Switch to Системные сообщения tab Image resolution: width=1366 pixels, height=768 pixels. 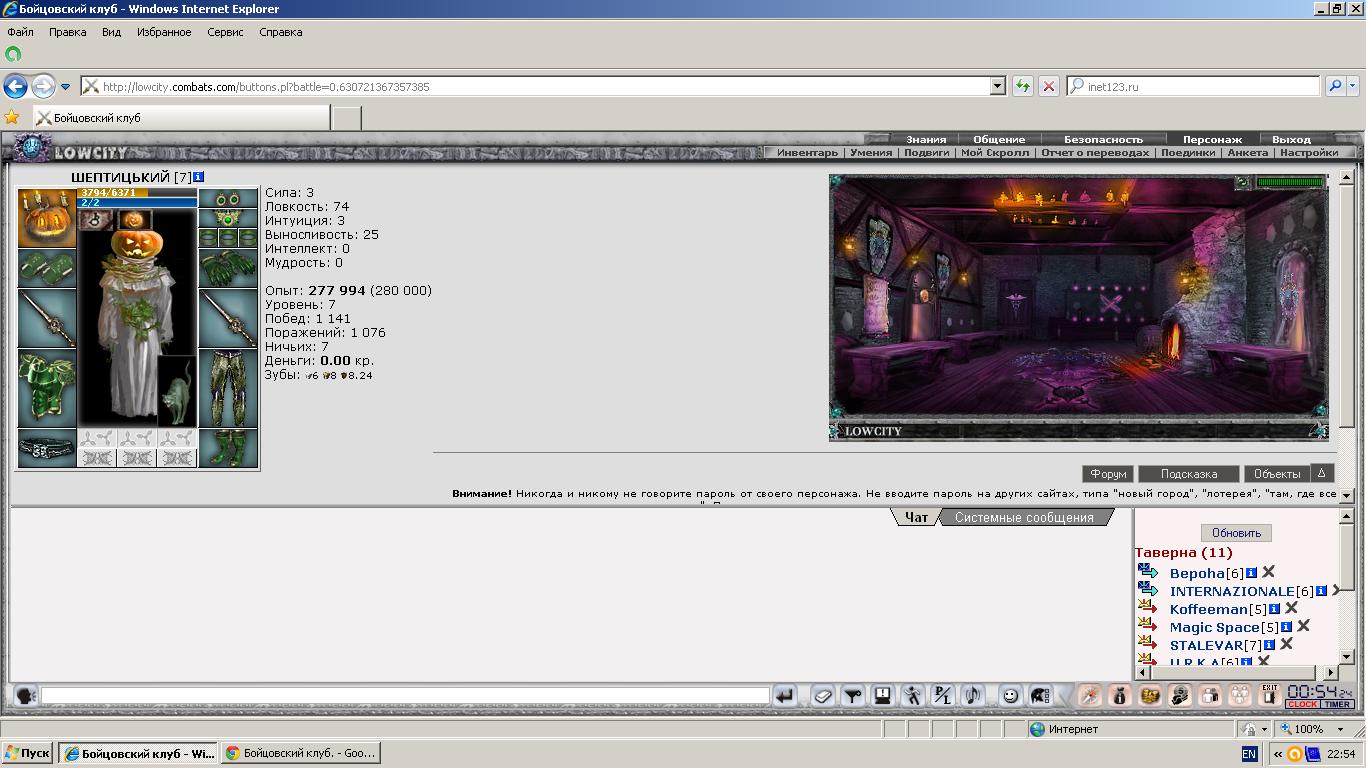pyautogui.click(x=1024, y=517)
